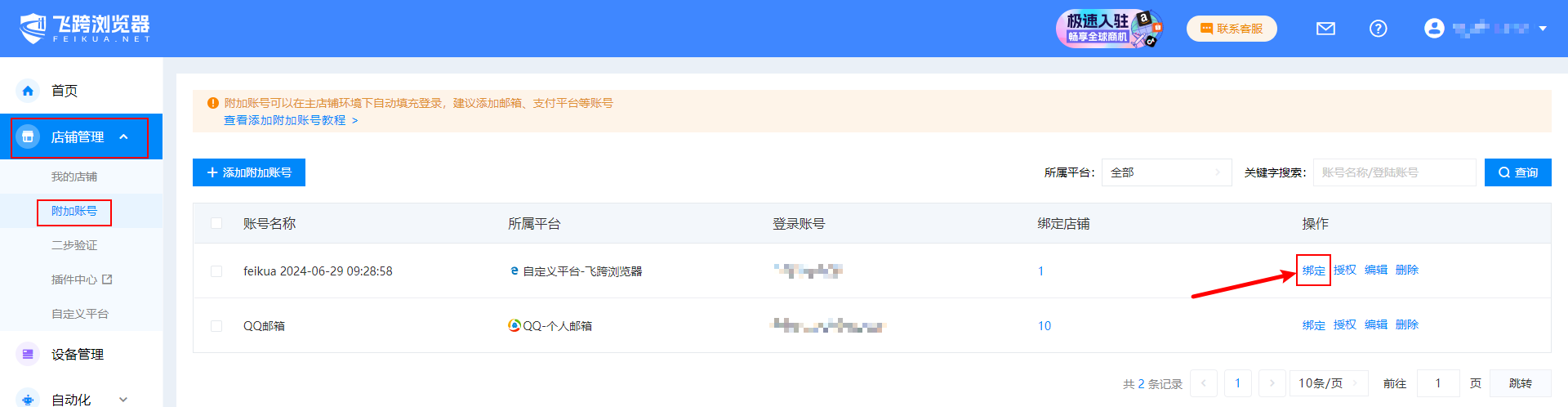Click the keyword search input field
This screenshot has width=1568, height=407.
[x=1393, y=172]
